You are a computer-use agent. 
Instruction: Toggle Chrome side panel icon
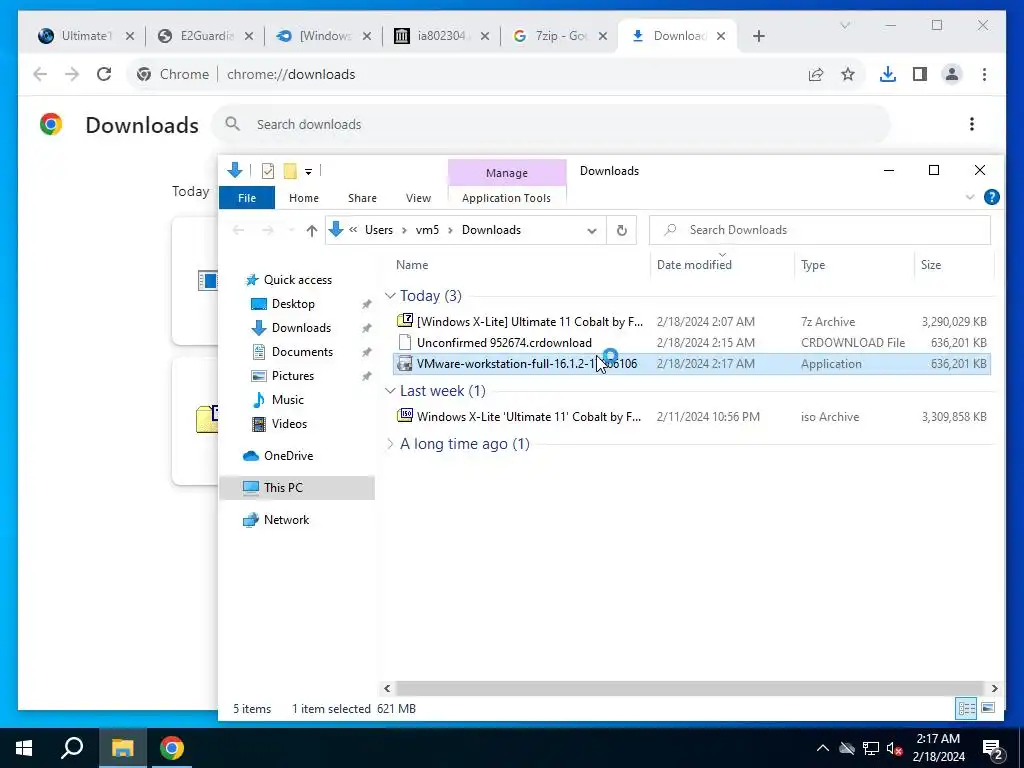[x=920, y=74]
